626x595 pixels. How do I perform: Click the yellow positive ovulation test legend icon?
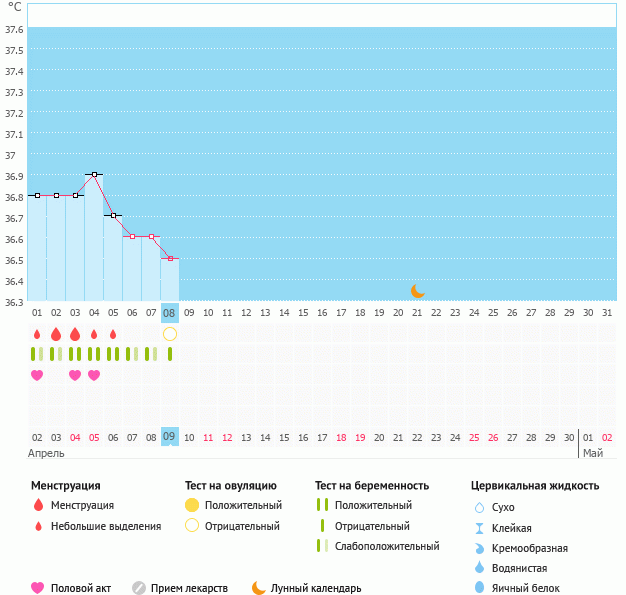tap(193, 506)
